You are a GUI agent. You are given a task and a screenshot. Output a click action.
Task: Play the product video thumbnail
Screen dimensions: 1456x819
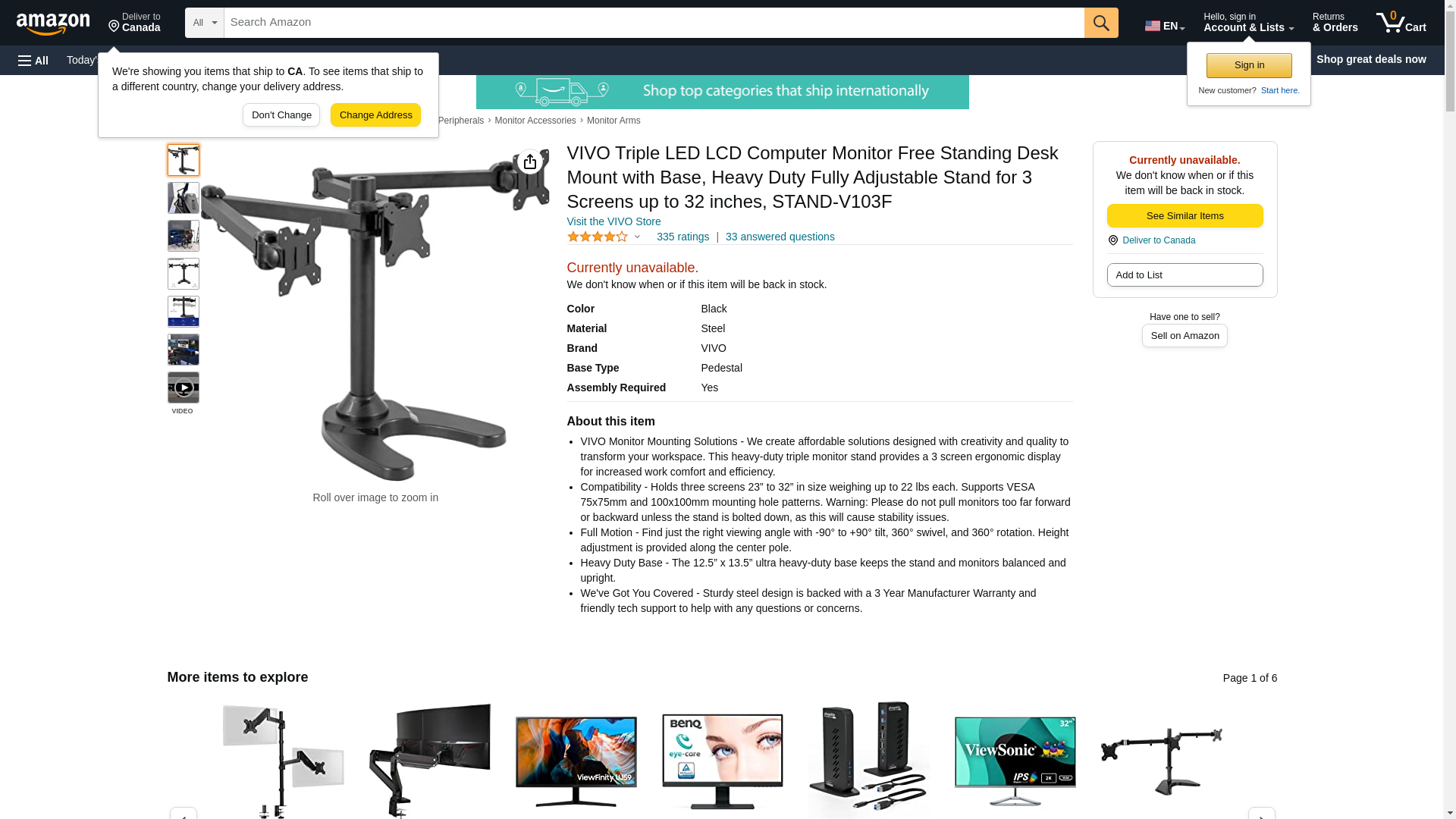click(183, 388)
